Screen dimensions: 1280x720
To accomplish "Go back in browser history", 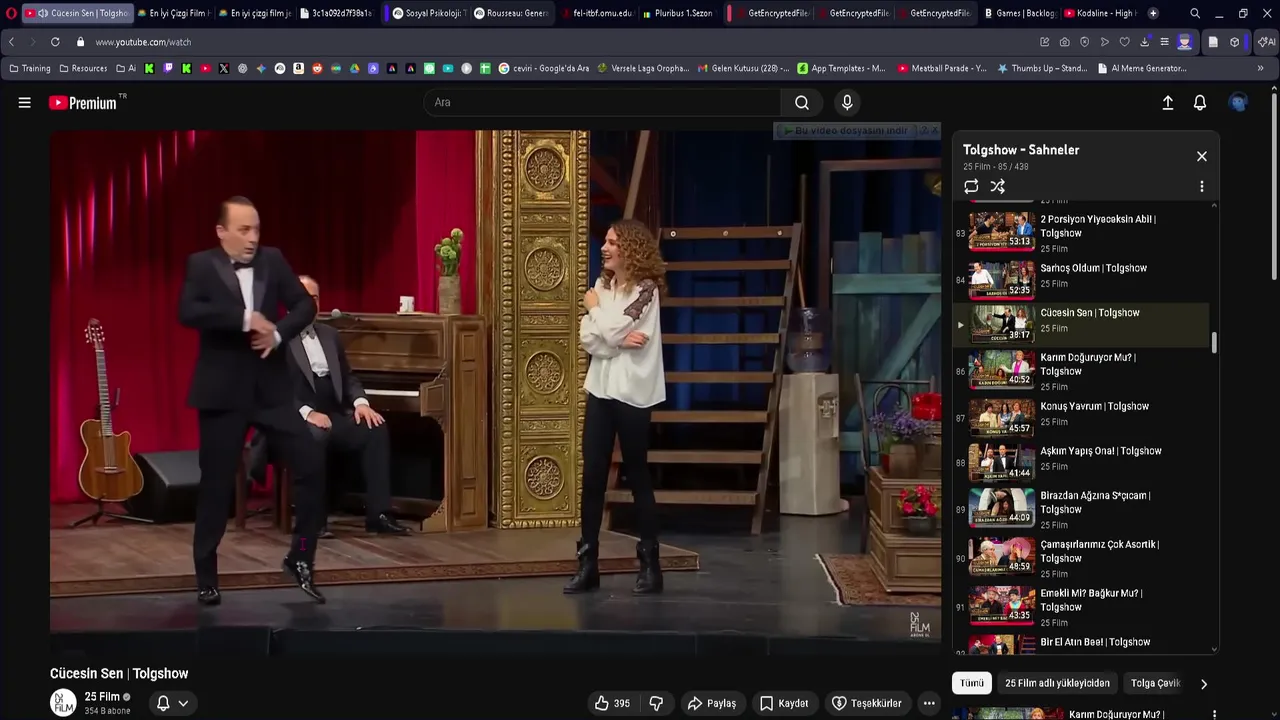I will pyautogui.click(x=11, y=42).
